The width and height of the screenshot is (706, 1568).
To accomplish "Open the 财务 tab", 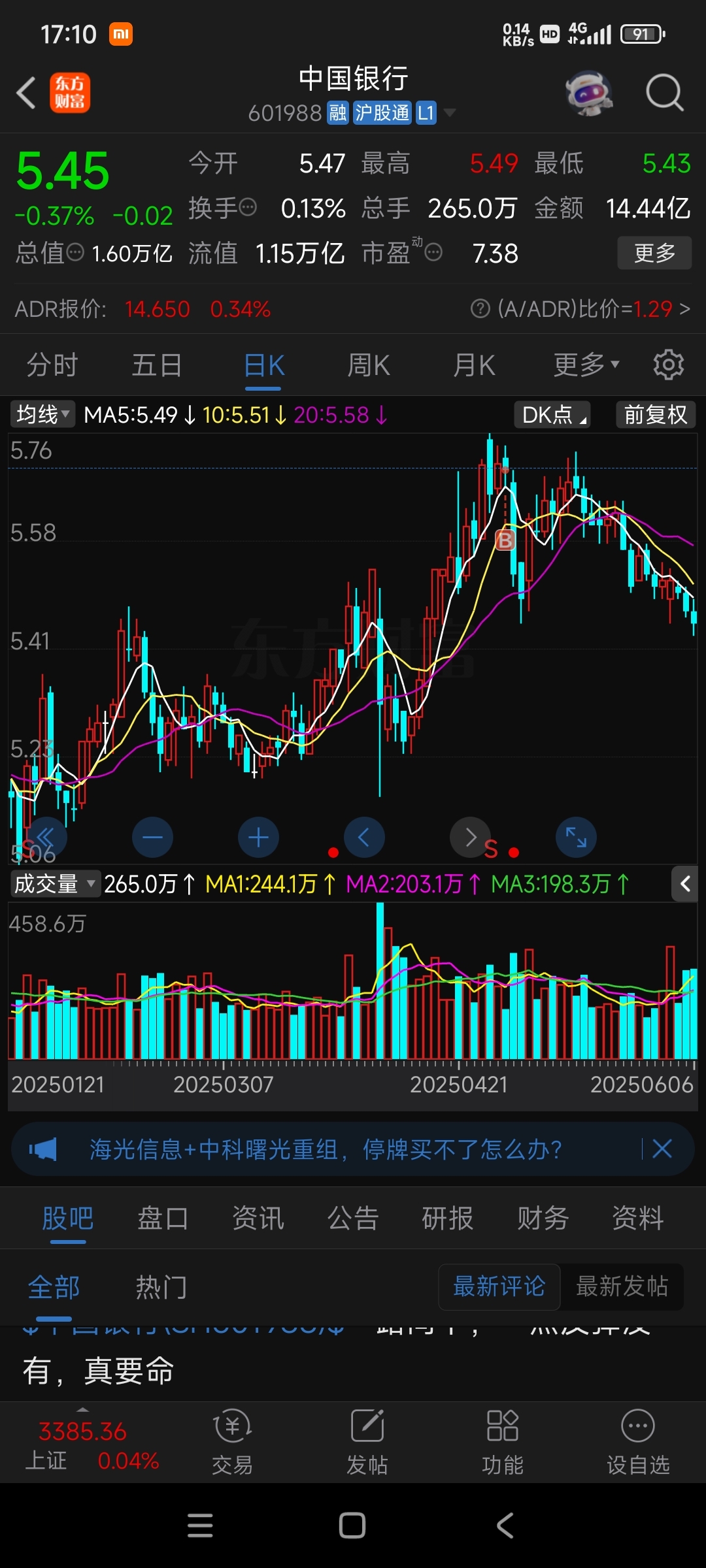I will pos(543,1218).
